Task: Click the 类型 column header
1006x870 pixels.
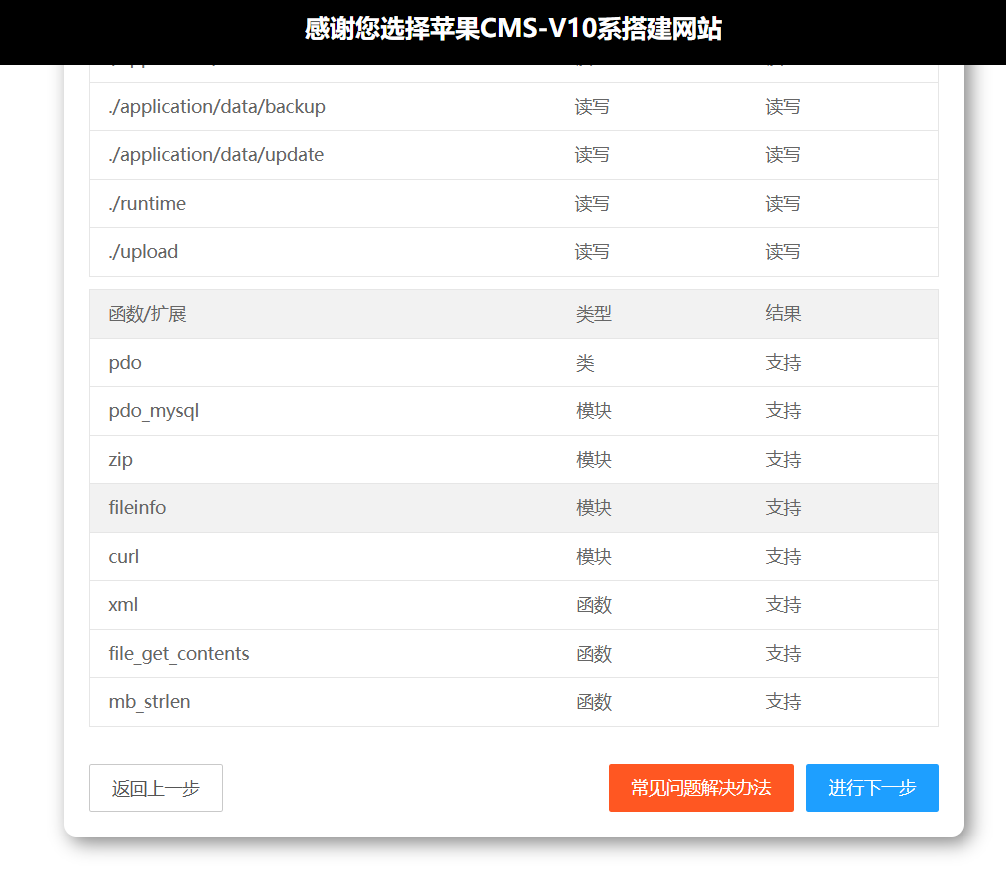Action: pyautogui.click(x=593, y=314)
